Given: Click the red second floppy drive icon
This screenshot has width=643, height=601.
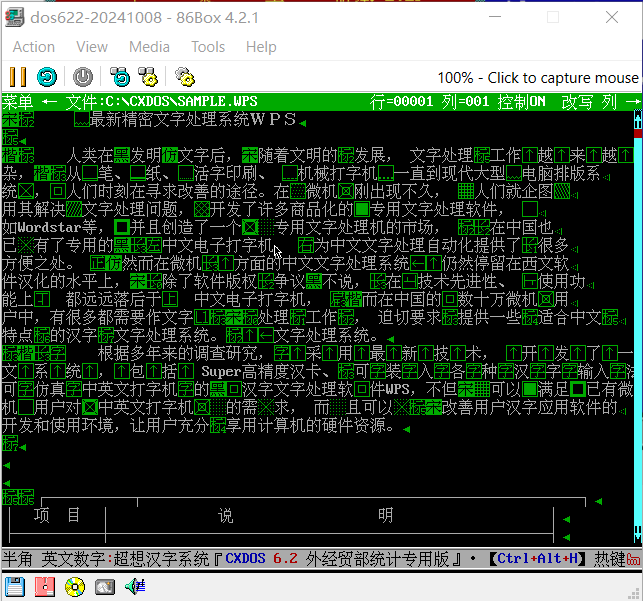Looking at the screenshot, I should point(45,587).
